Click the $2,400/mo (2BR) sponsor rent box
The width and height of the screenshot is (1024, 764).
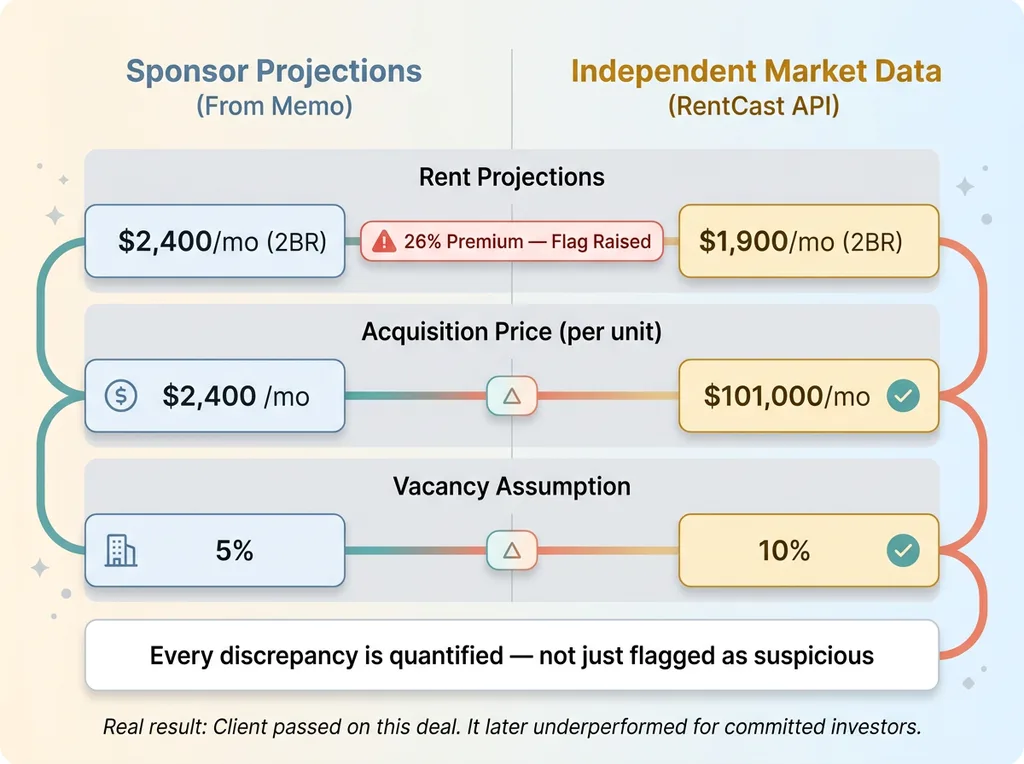click(215, 241)
